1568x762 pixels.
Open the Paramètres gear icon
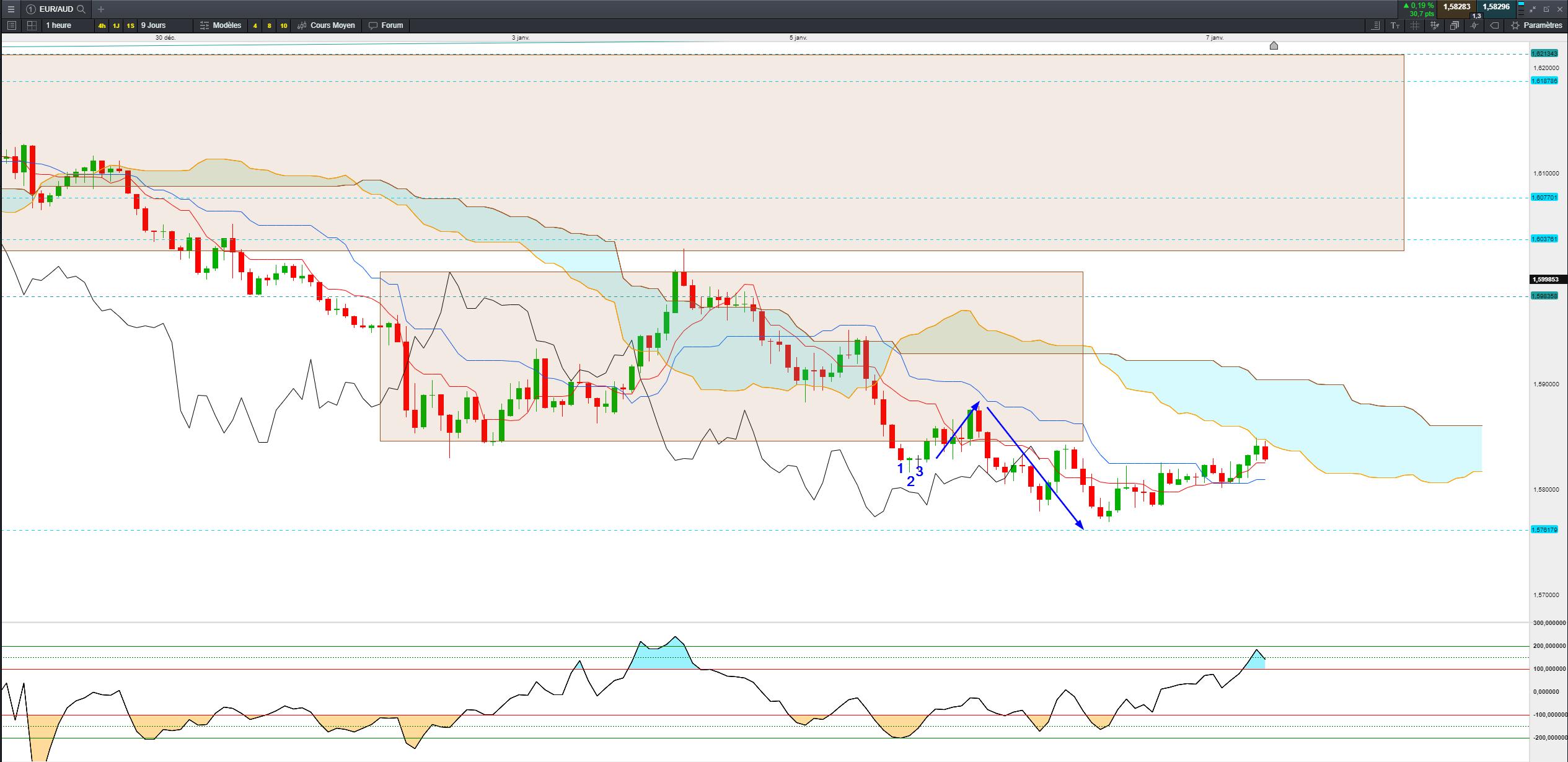click(1515, 25)
